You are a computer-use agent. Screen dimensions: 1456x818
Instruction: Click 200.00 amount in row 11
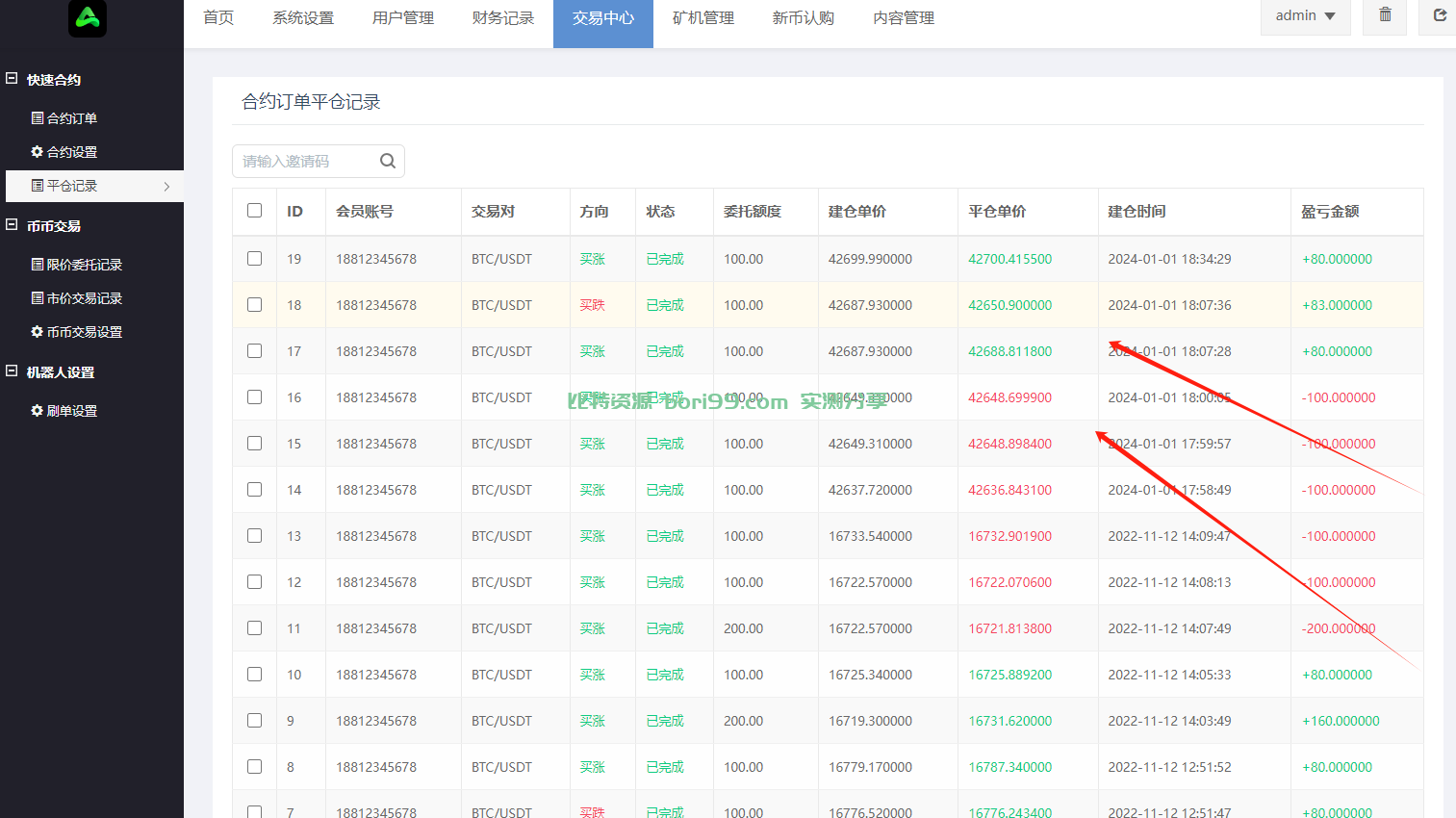click(x=744, y=628)
